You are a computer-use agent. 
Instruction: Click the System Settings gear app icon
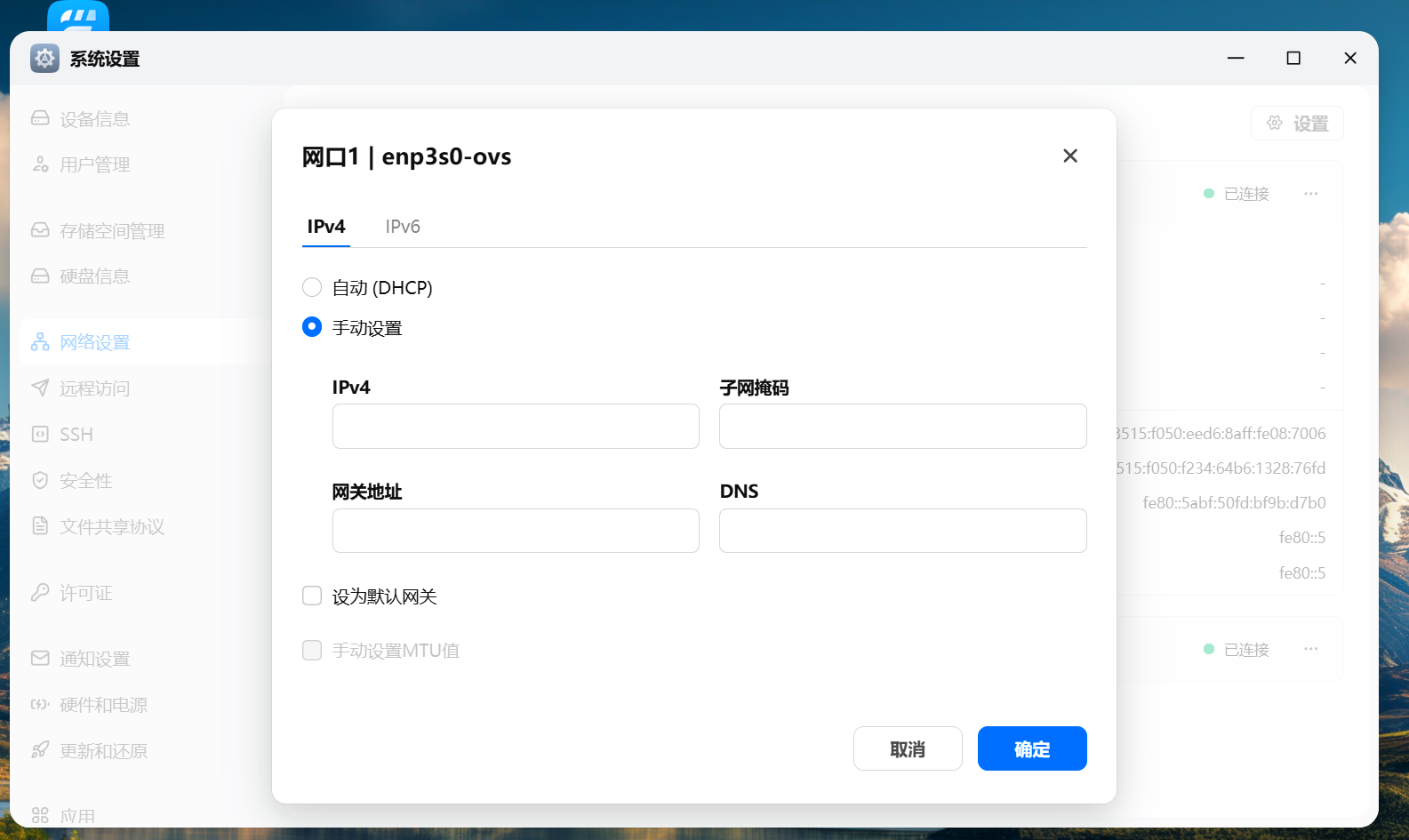point(44,59)
